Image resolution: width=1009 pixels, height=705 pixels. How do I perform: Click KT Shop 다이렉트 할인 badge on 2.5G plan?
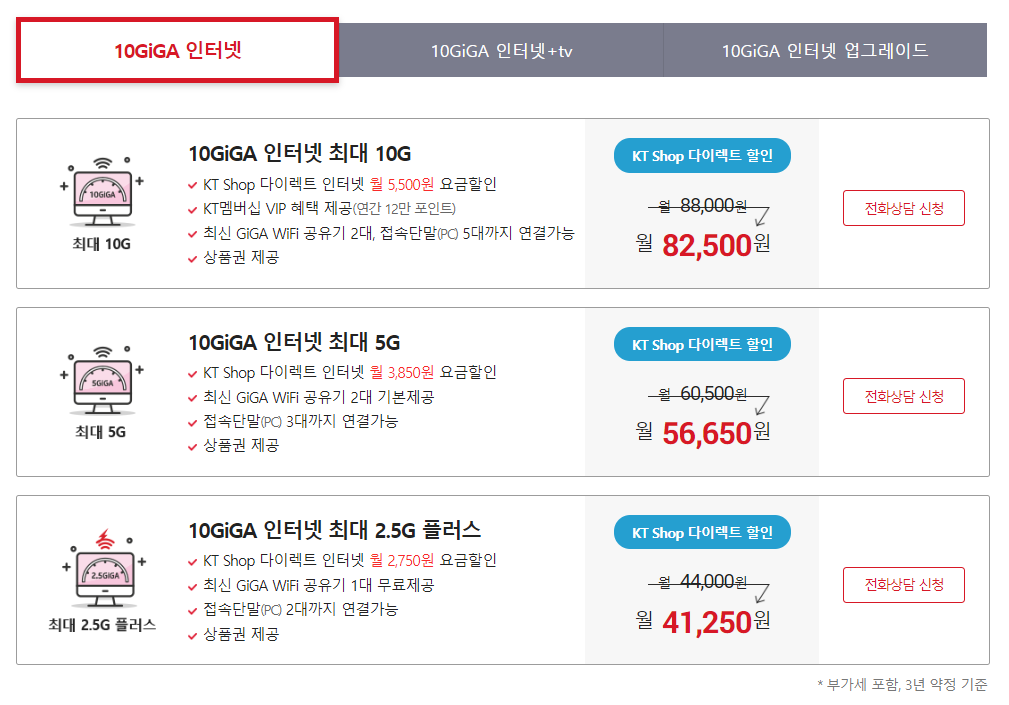pyautogui.click(x=702, y=533)
